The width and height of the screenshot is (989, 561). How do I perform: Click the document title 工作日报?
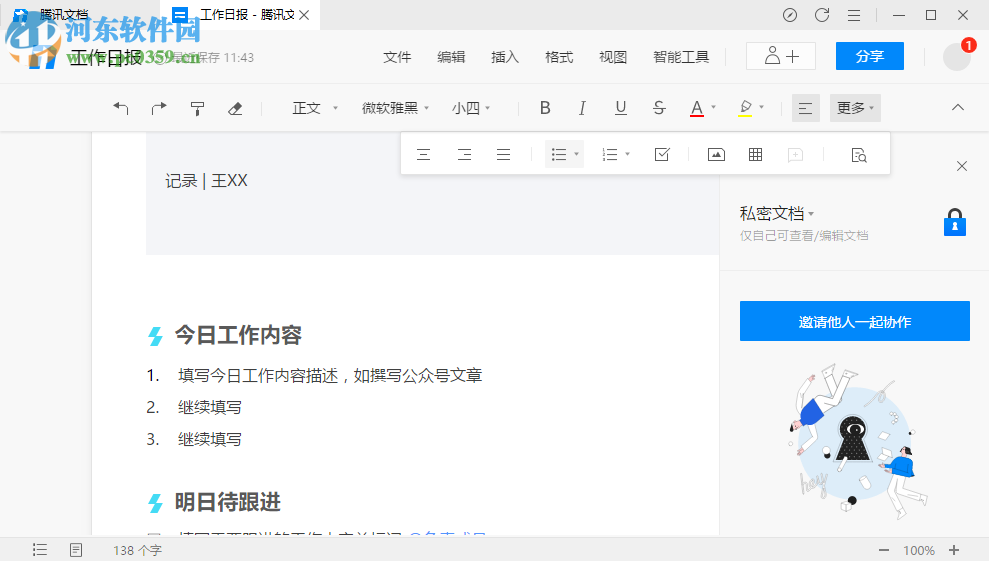point(106,57)
